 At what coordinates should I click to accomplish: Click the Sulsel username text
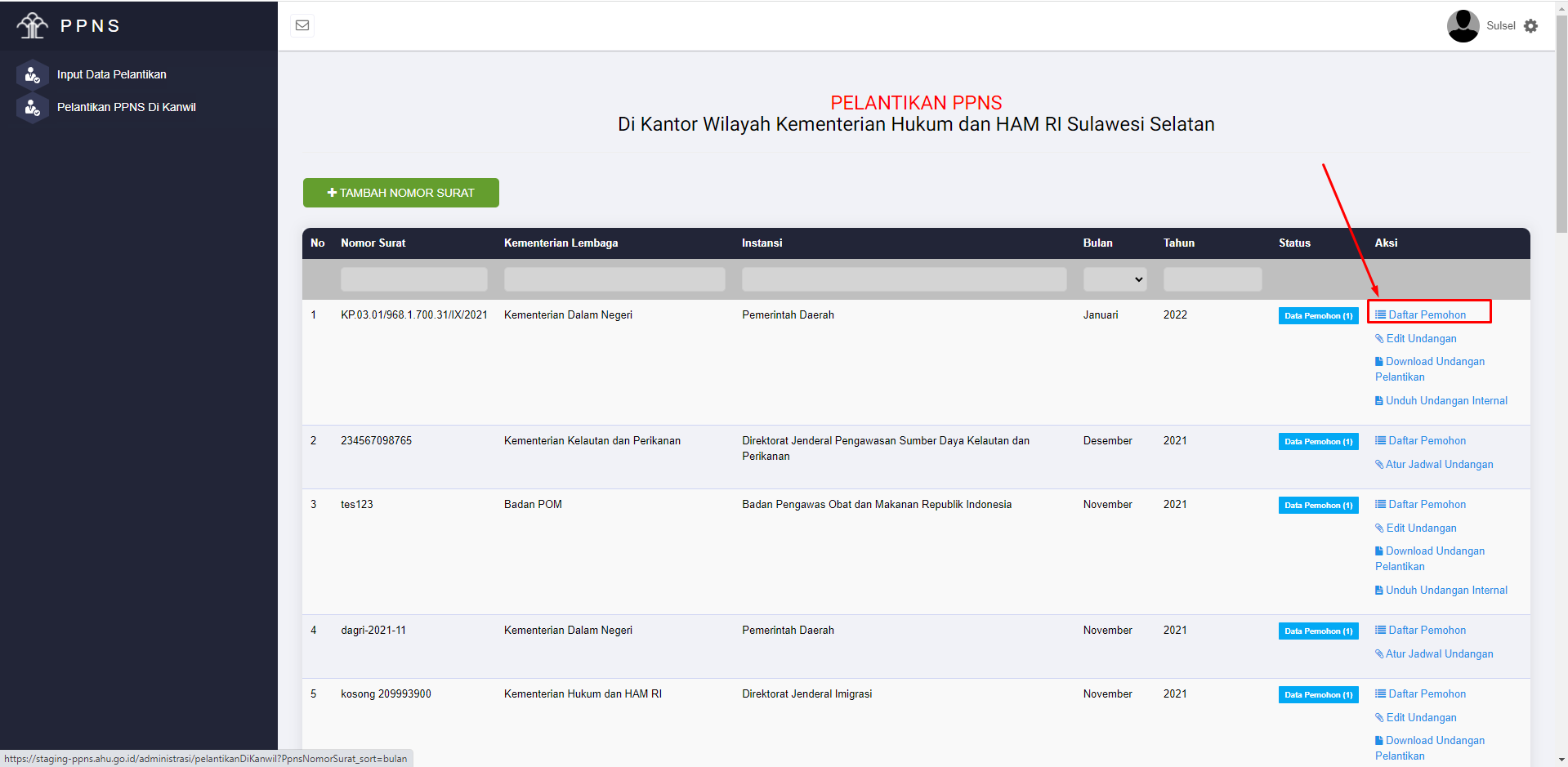pyautogui.click(x=1500, y=26)
